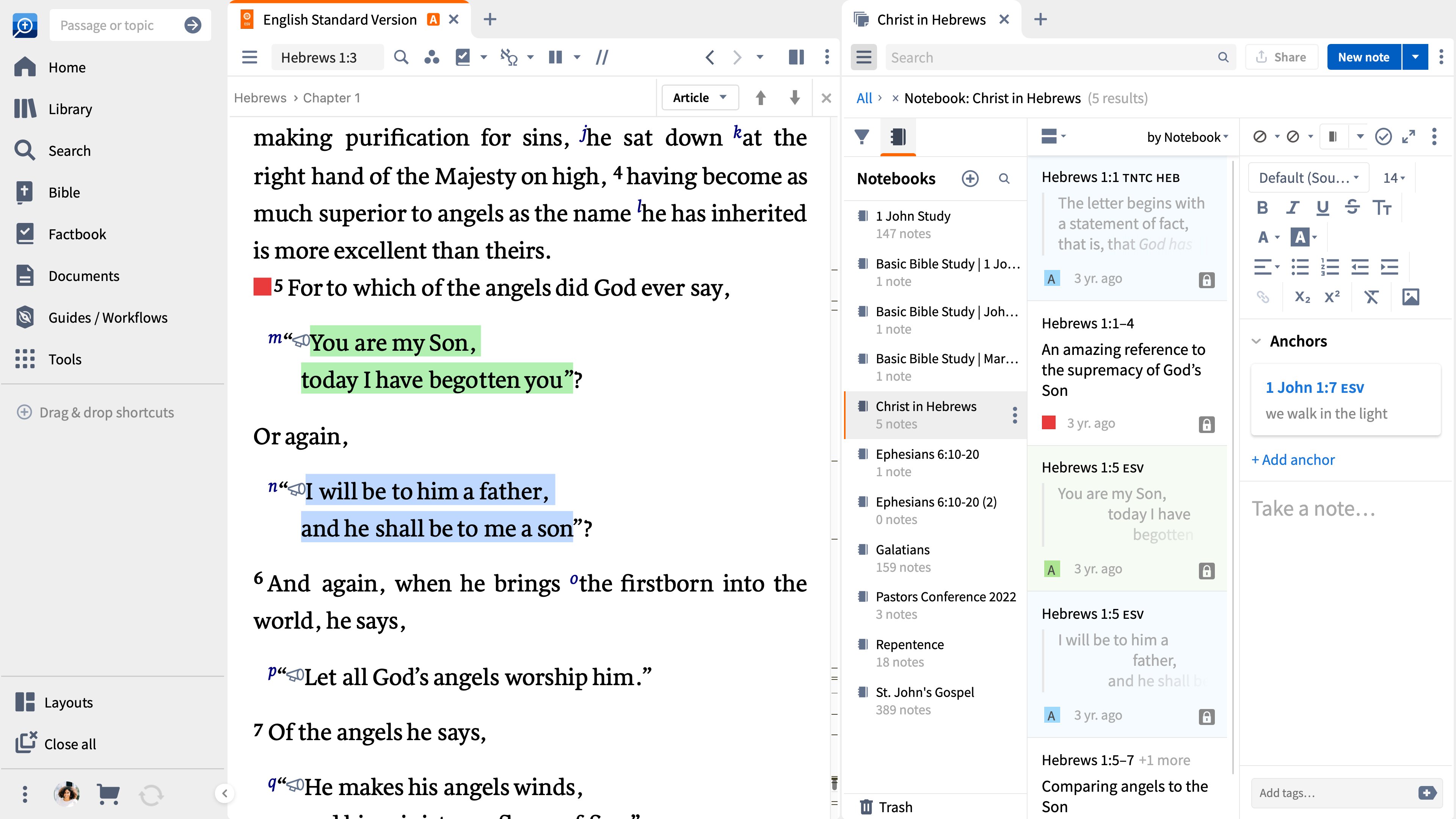Open ESV panel contents menu hamburger
Viewport: 1456px width, 819px height.
pos(249,57)
